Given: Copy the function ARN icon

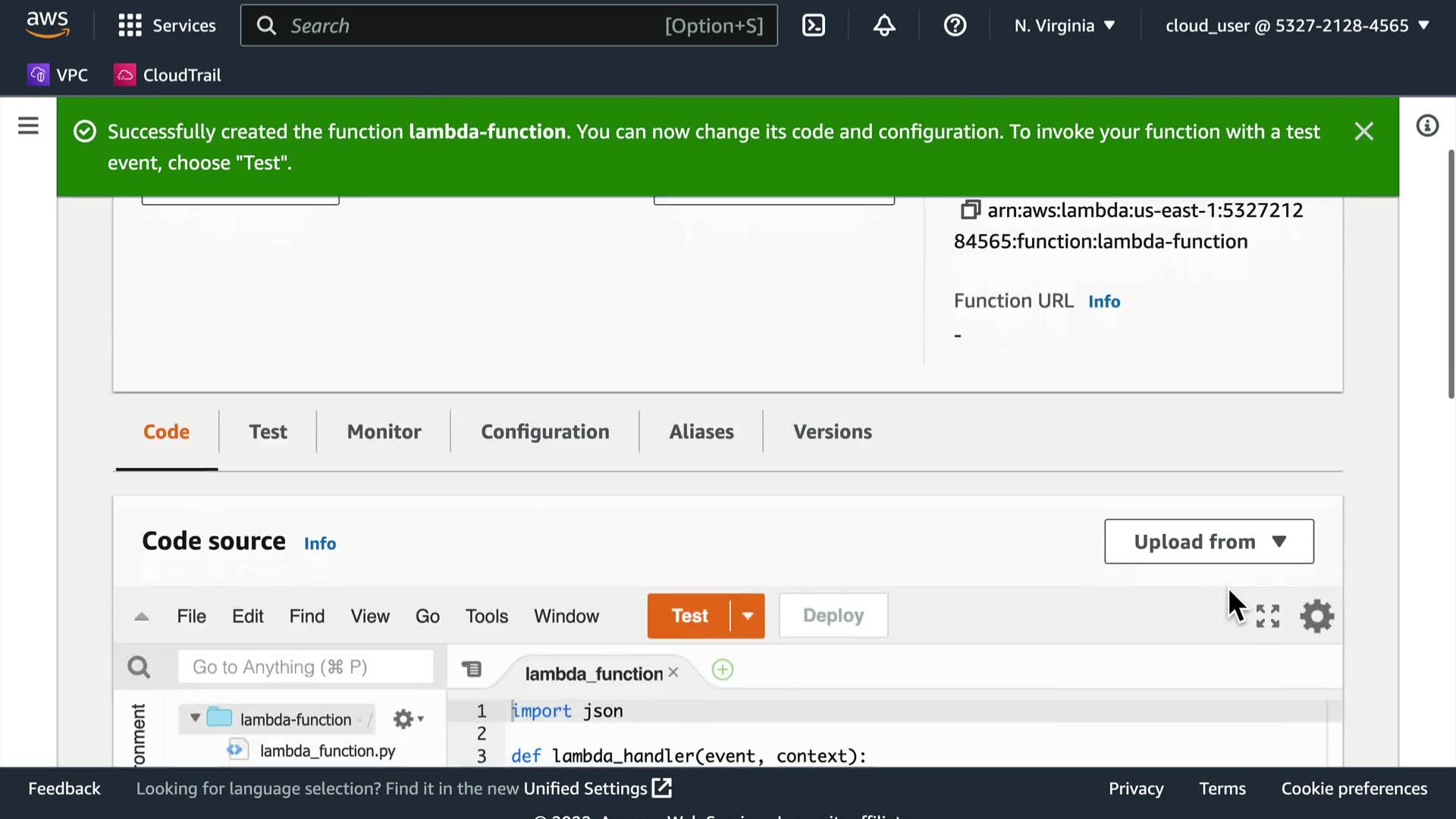Looking at the screenshot, I should (970, 210).
